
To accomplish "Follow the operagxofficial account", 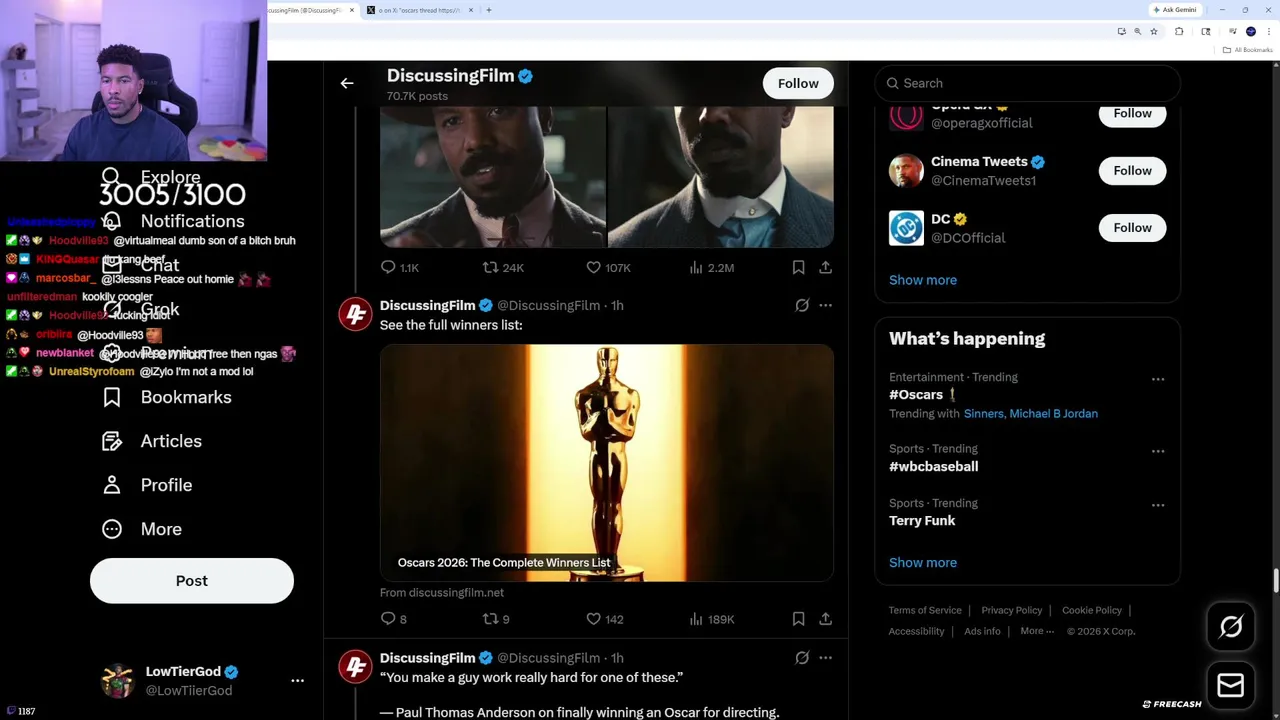I will click(1133, 113).
